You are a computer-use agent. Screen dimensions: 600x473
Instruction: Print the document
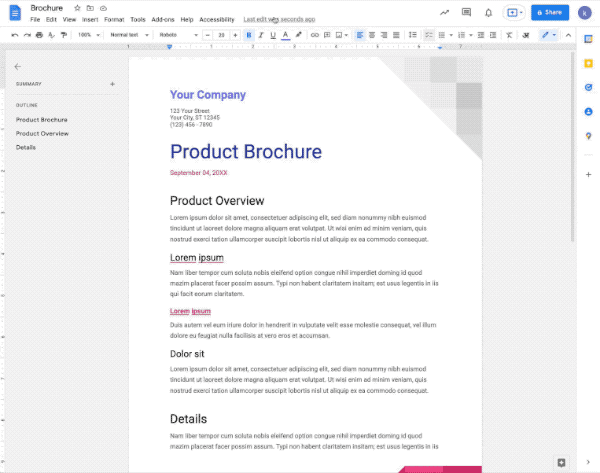(39, 35)
